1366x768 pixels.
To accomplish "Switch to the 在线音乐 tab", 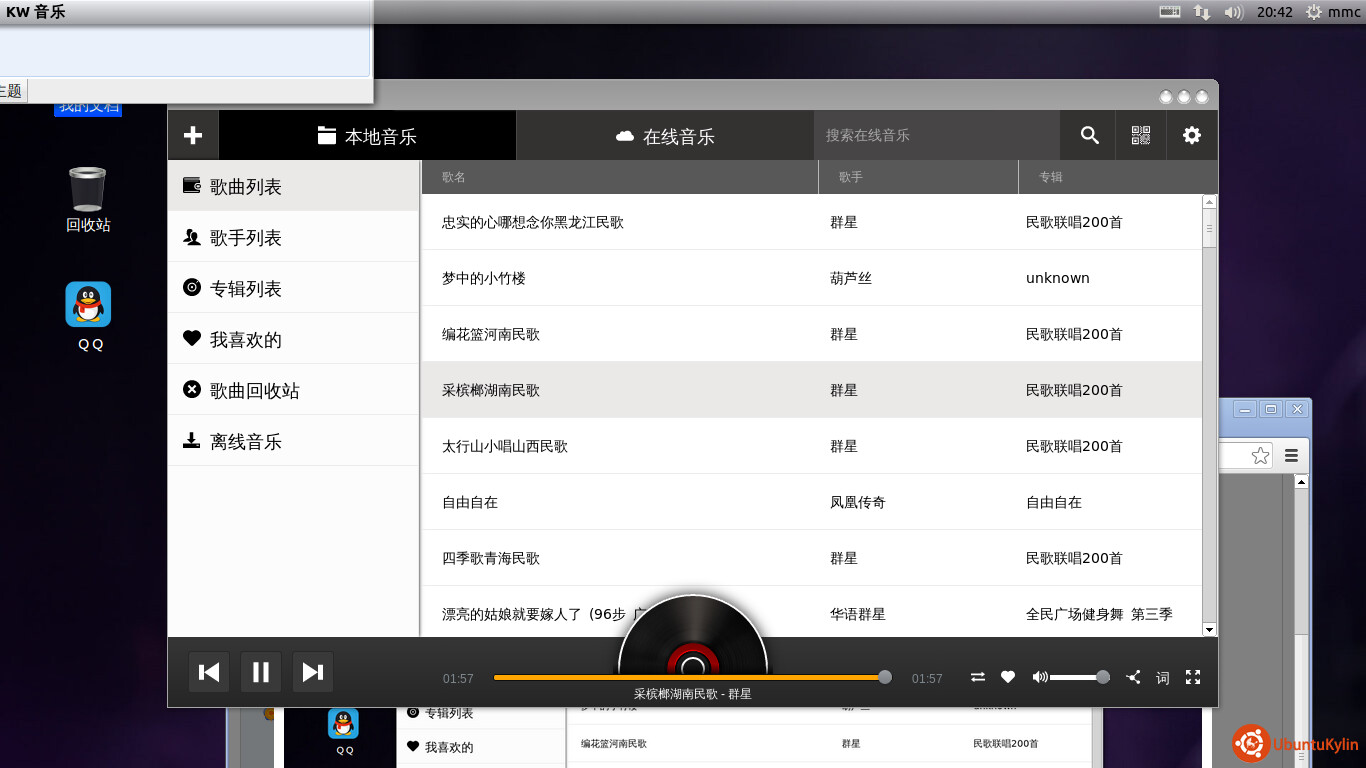I will coord(665,136).
